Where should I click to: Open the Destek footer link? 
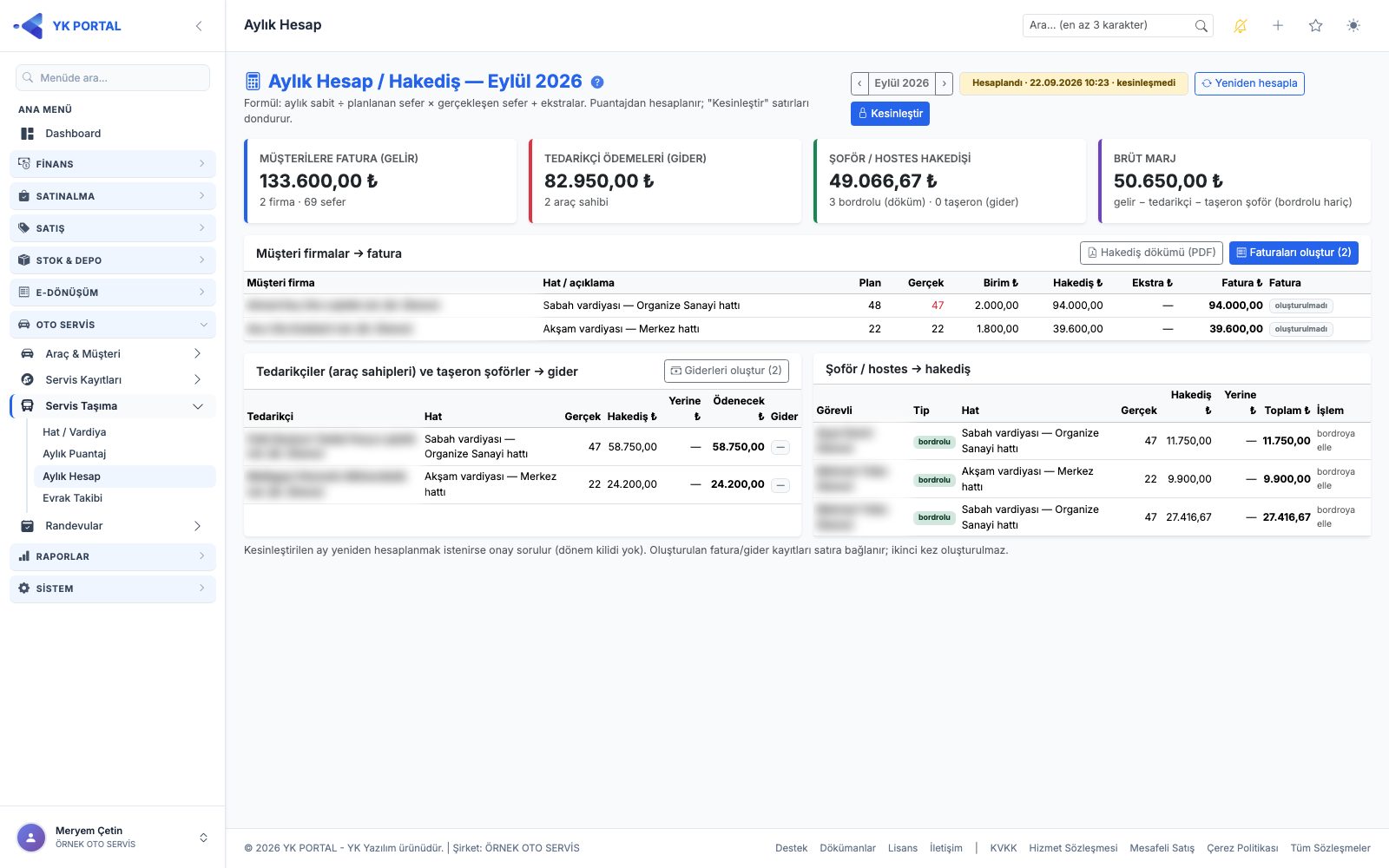791,848
